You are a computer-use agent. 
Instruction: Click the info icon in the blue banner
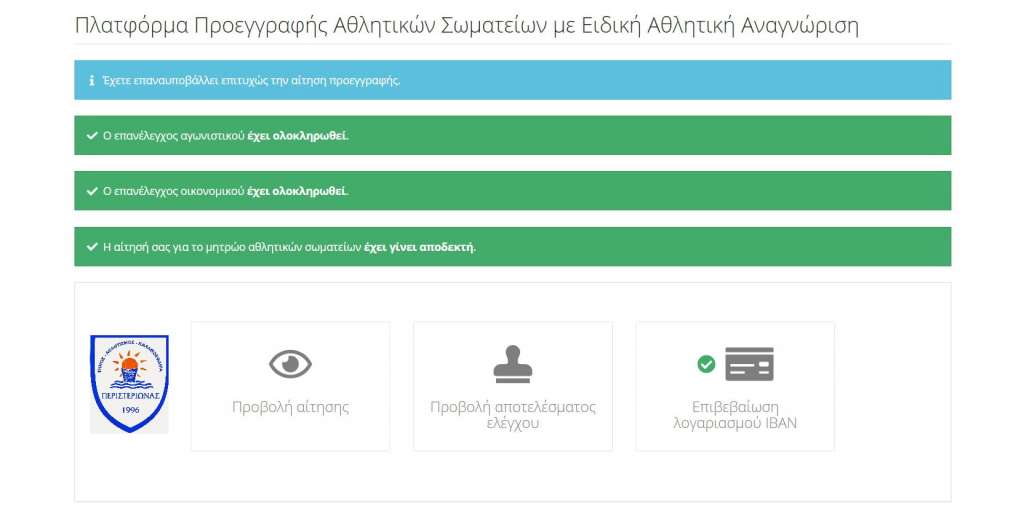point(92,80)
